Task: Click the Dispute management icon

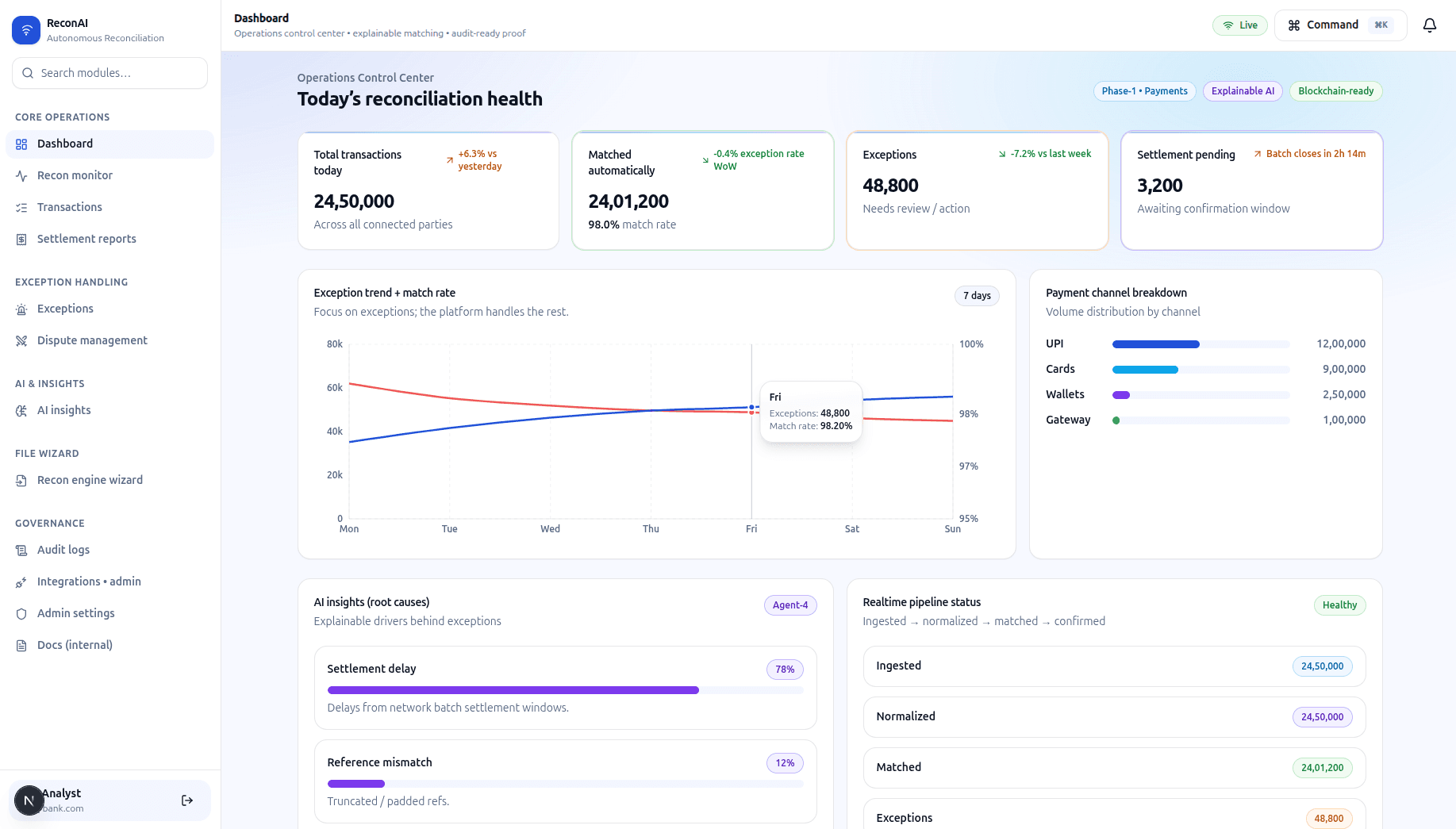Action: pyautogui.click(x=21, y=341)
